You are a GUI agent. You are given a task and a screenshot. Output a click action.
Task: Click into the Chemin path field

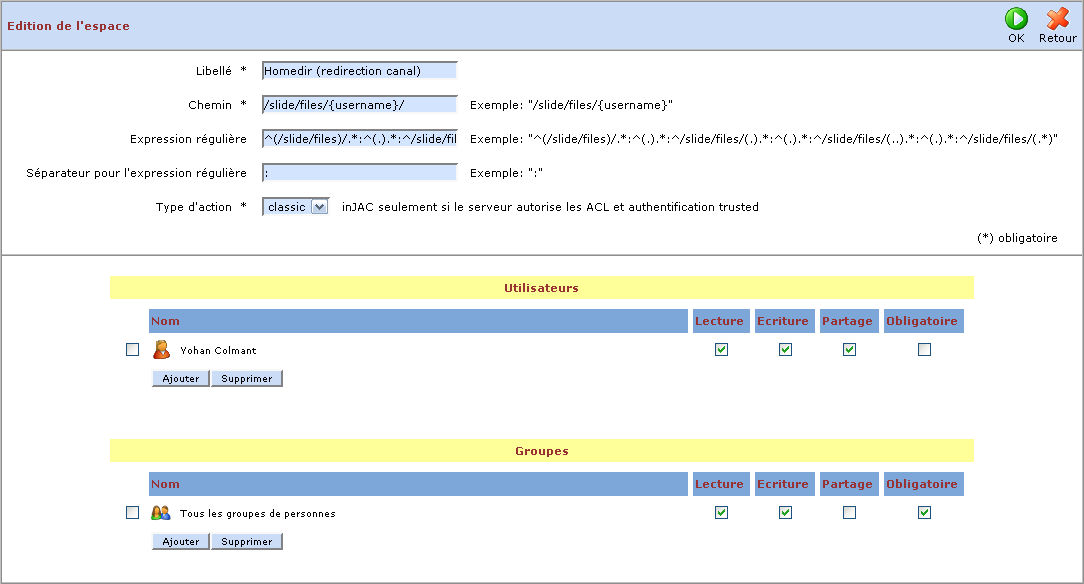(x=359, y=105)
